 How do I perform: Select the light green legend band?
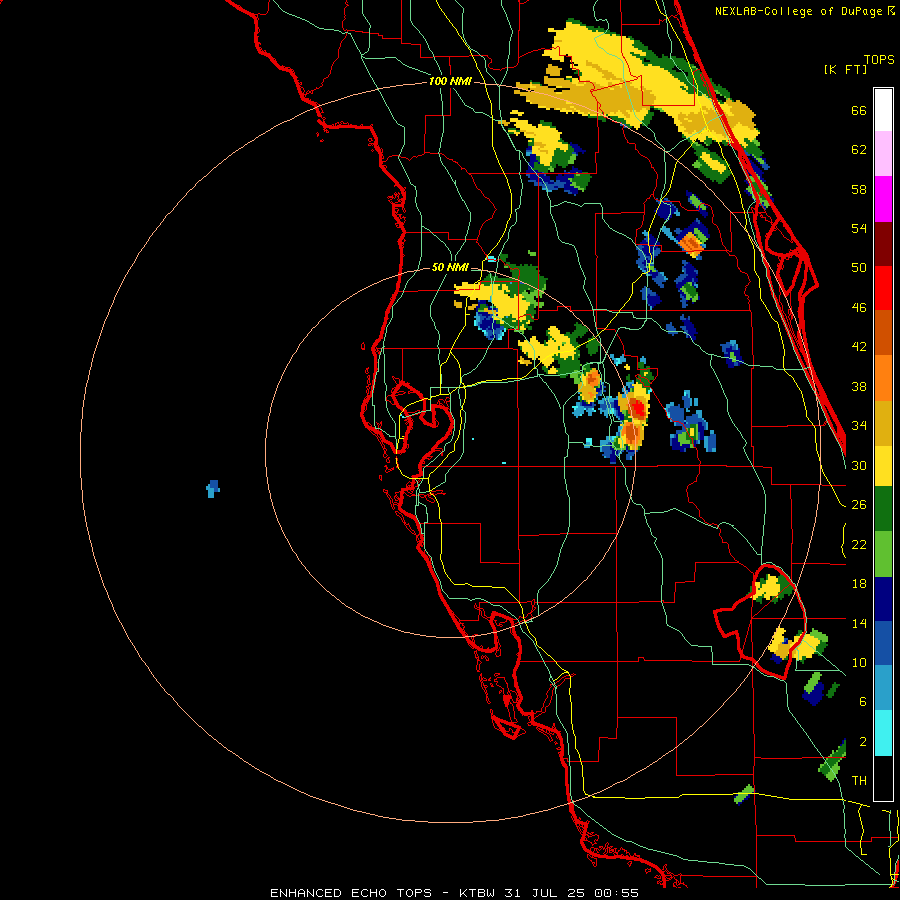tap(883, 554)
